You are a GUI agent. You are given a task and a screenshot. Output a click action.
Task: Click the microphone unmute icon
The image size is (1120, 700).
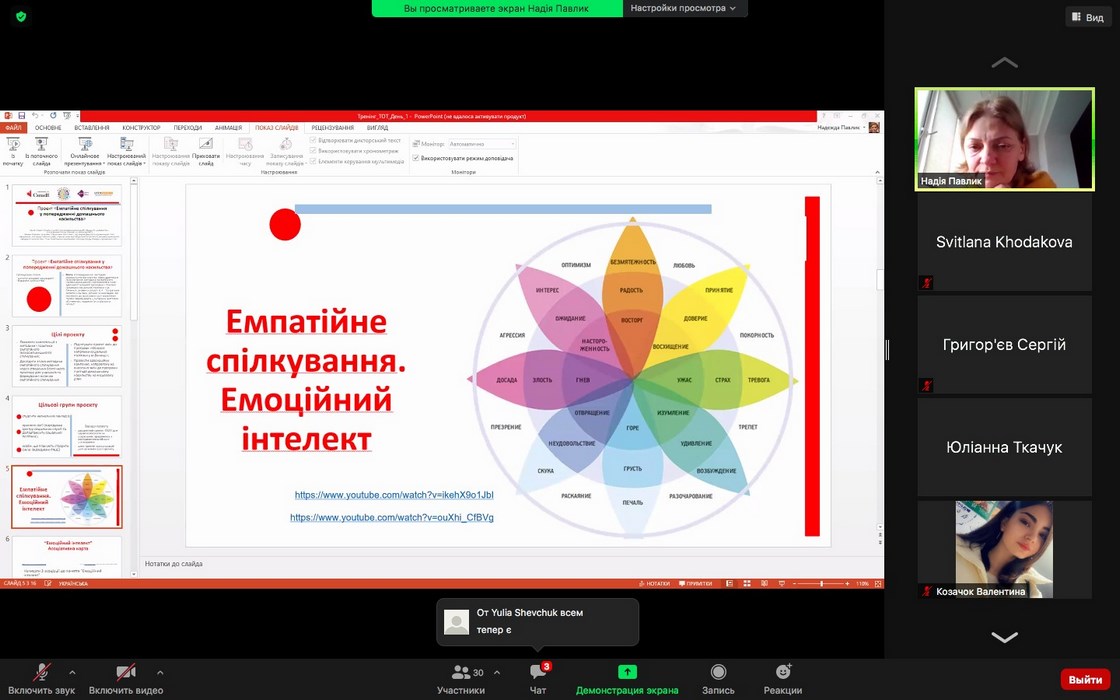click(x=42, y=672)
